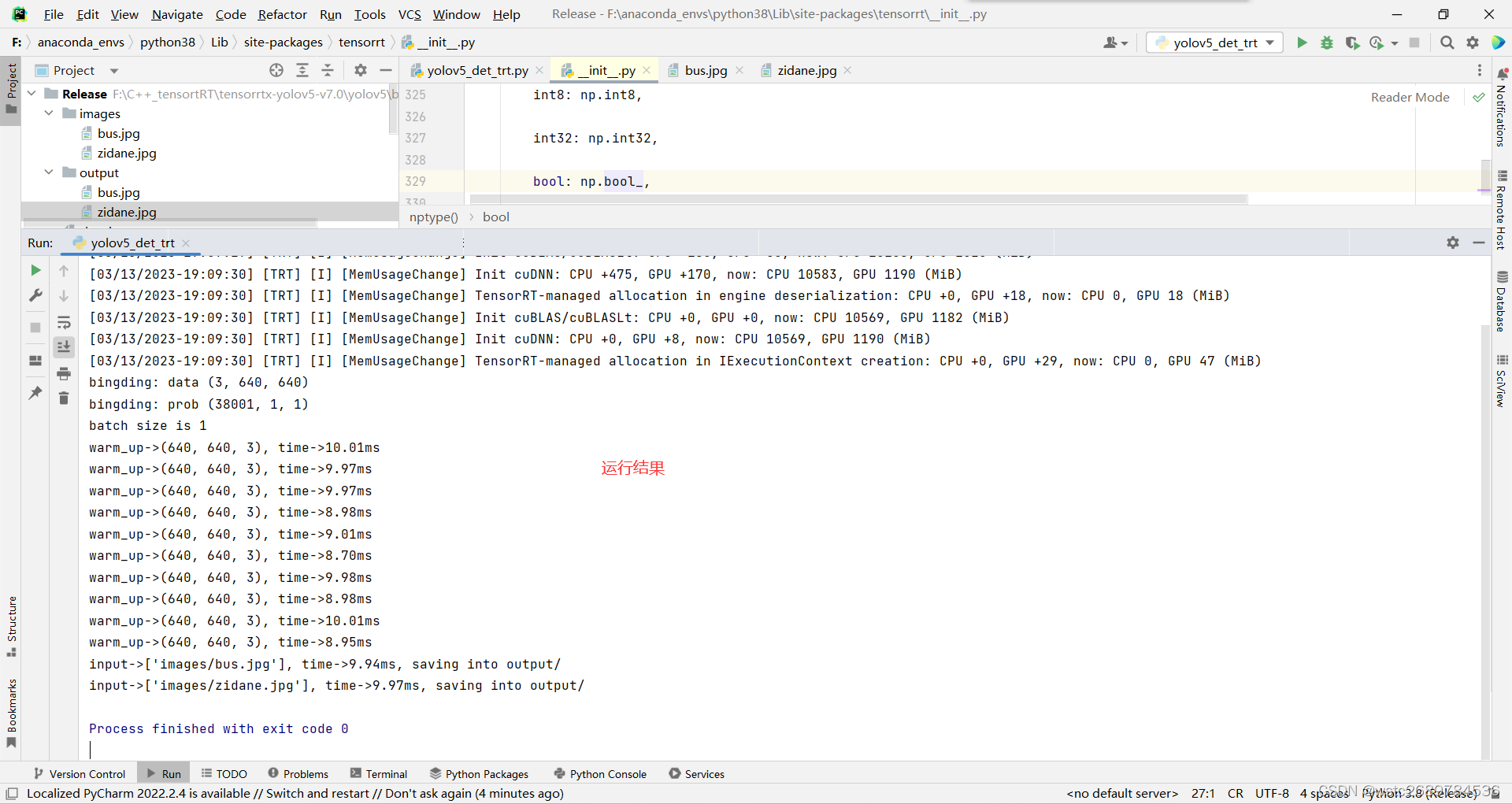Open Project view mode dropdown arrow
This screenshot has height=804, width=1512.
(114, 71)
